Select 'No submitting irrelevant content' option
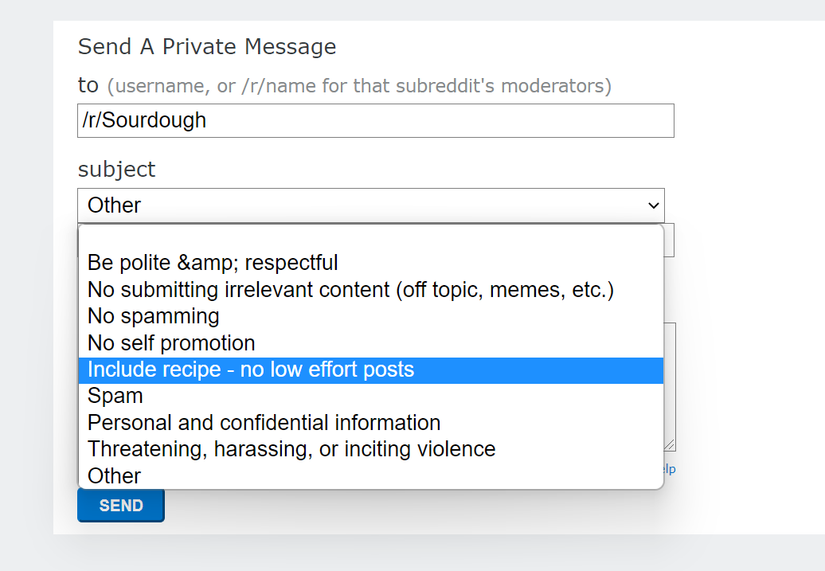Screen dimensions: 825x571 (x=350, y=290)
